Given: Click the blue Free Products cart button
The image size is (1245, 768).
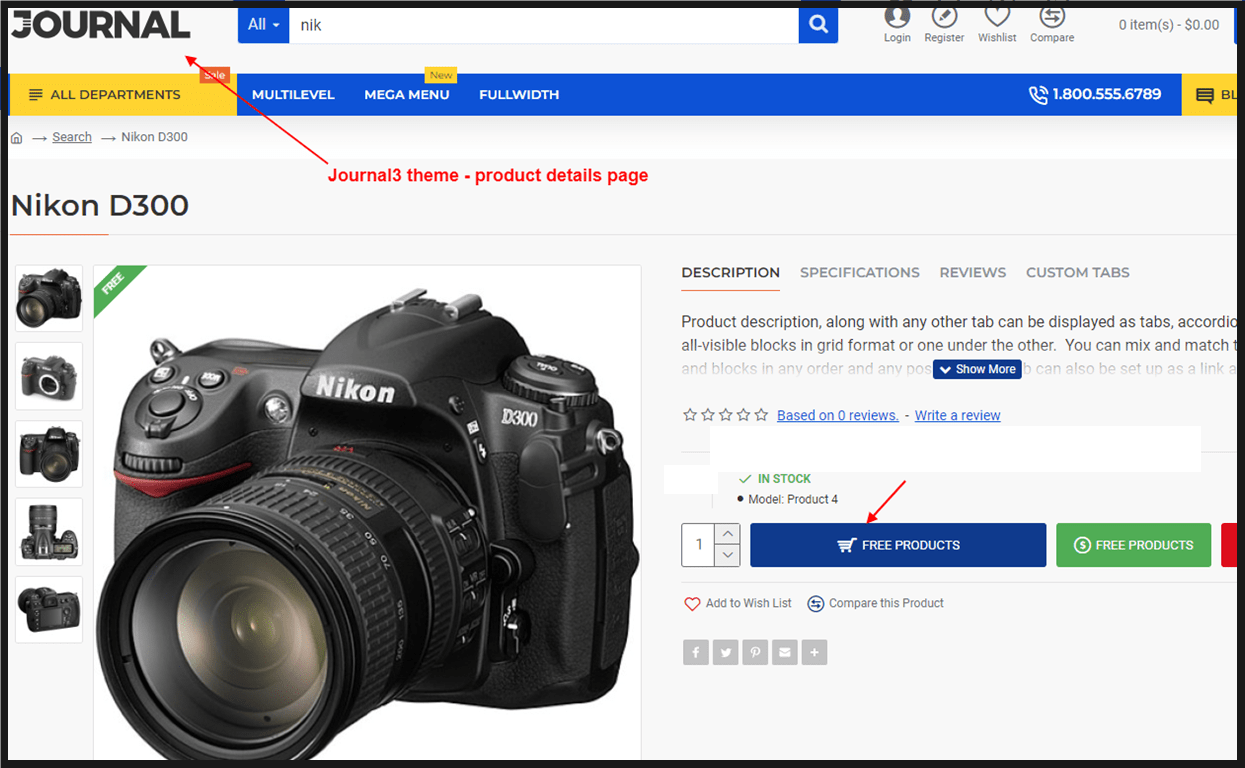Looking at the screenshot, I should tap(897, 545).
